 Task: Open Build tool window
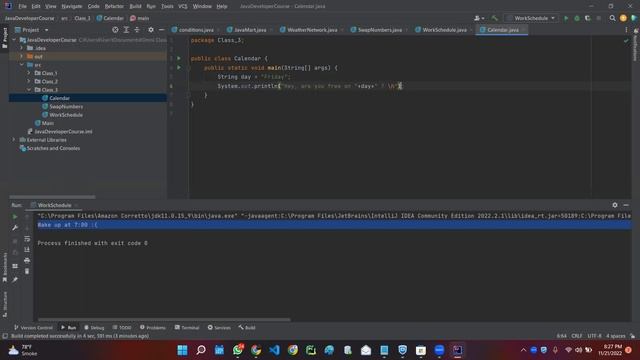coord(247,327)
